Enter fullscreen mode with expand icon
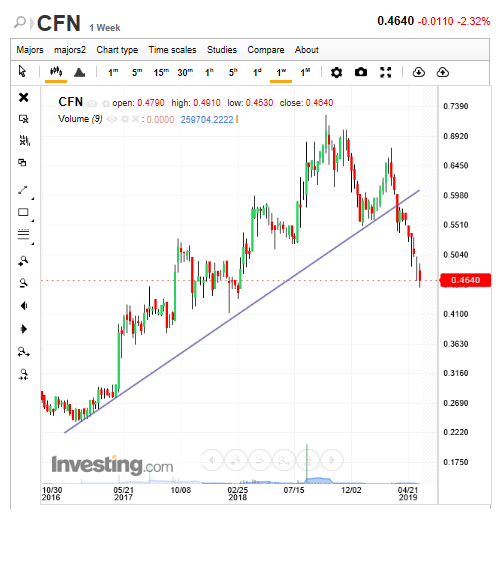 click(385, 72)
